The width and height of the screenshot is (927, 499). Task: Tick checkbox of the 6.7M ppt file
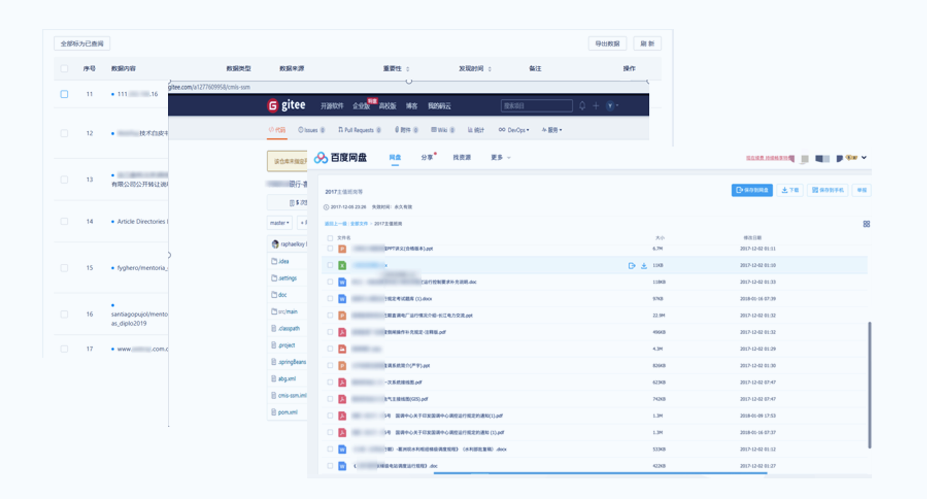tap(330, 248)
